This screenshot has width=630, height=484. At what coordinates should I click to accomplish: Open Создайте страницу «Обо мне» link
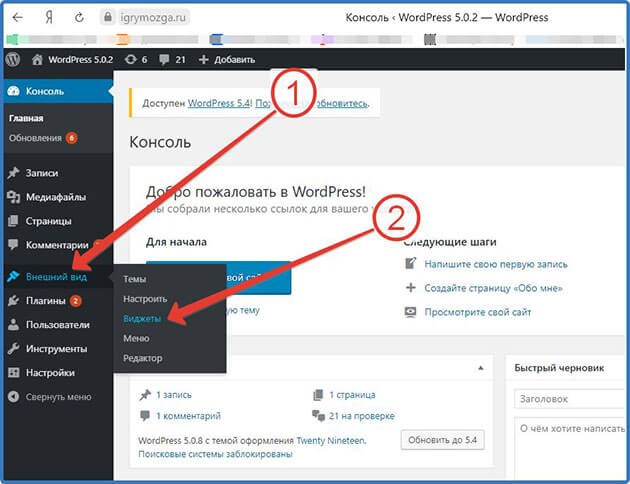493,288
